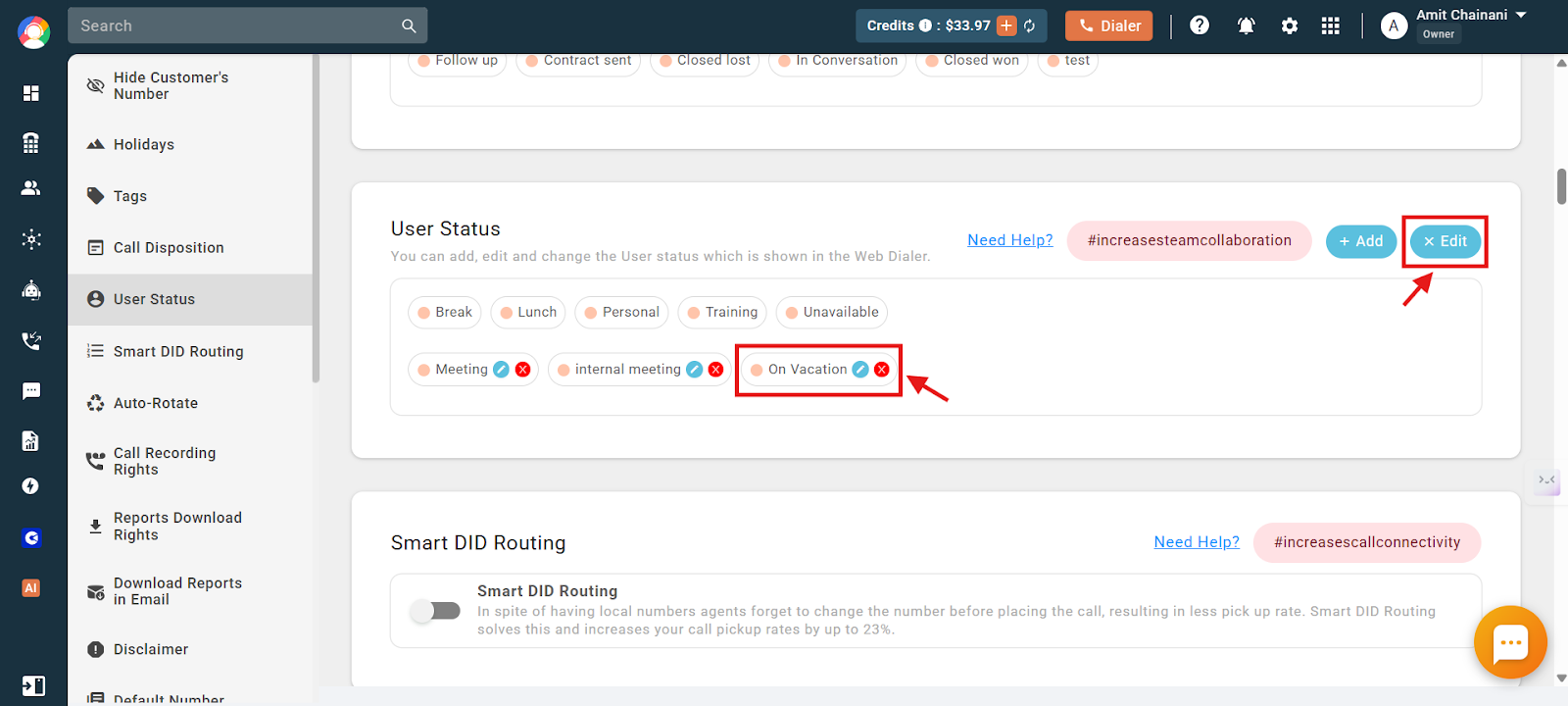Click the collapse panel handle on the right edge
1568x706 pixels.
(x=1547, y=480)
